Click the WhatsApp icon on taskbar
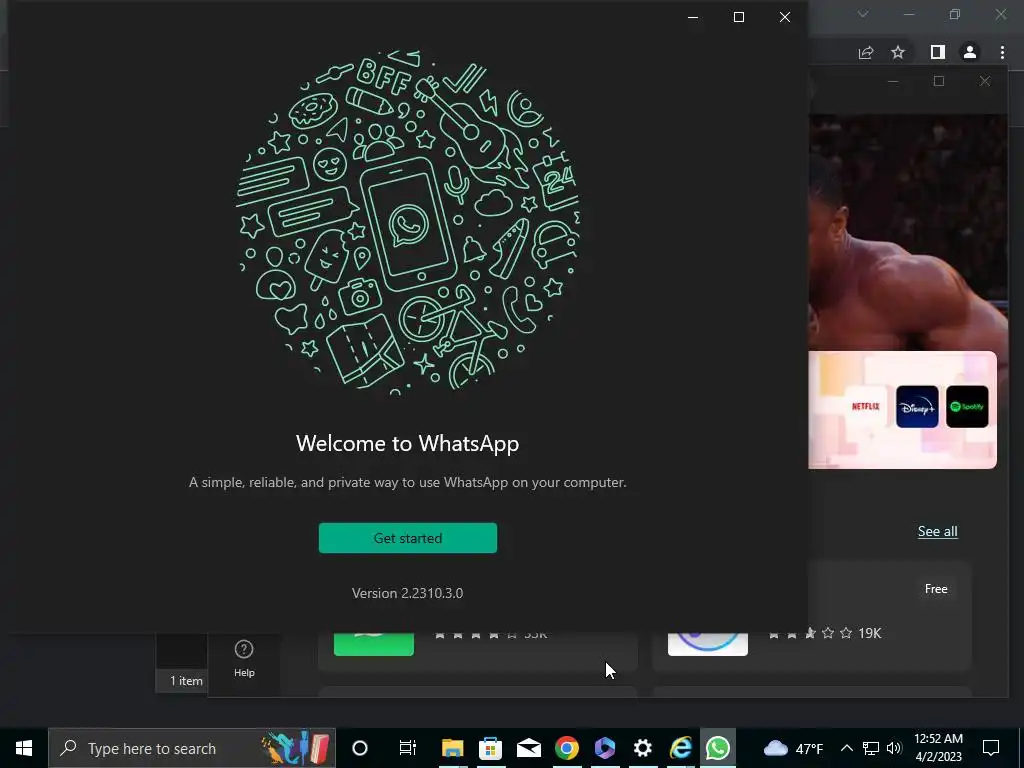 pyautogui.click(x=718, y=748)
